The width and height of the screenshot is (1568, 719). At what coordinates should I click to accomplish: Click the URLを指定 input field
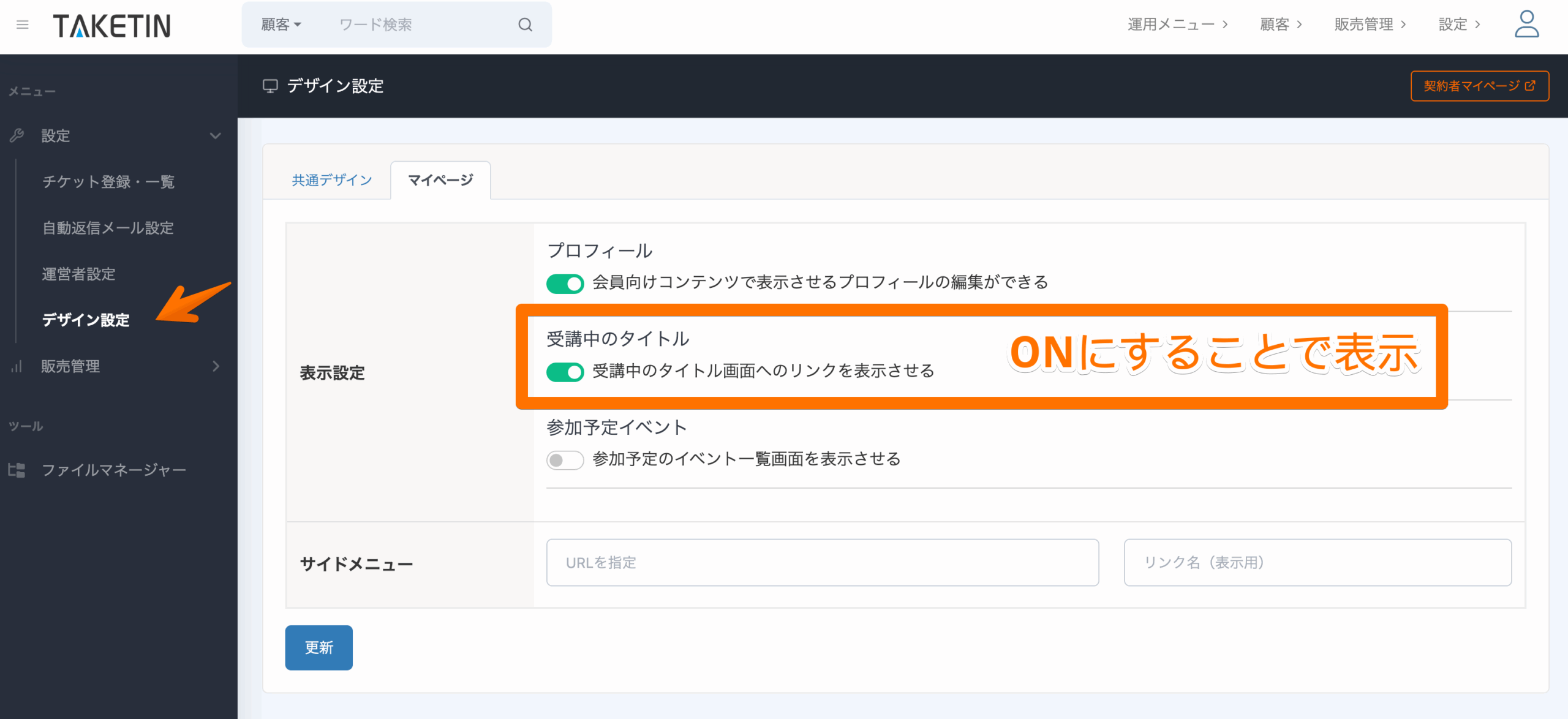(x=822, y=562)
